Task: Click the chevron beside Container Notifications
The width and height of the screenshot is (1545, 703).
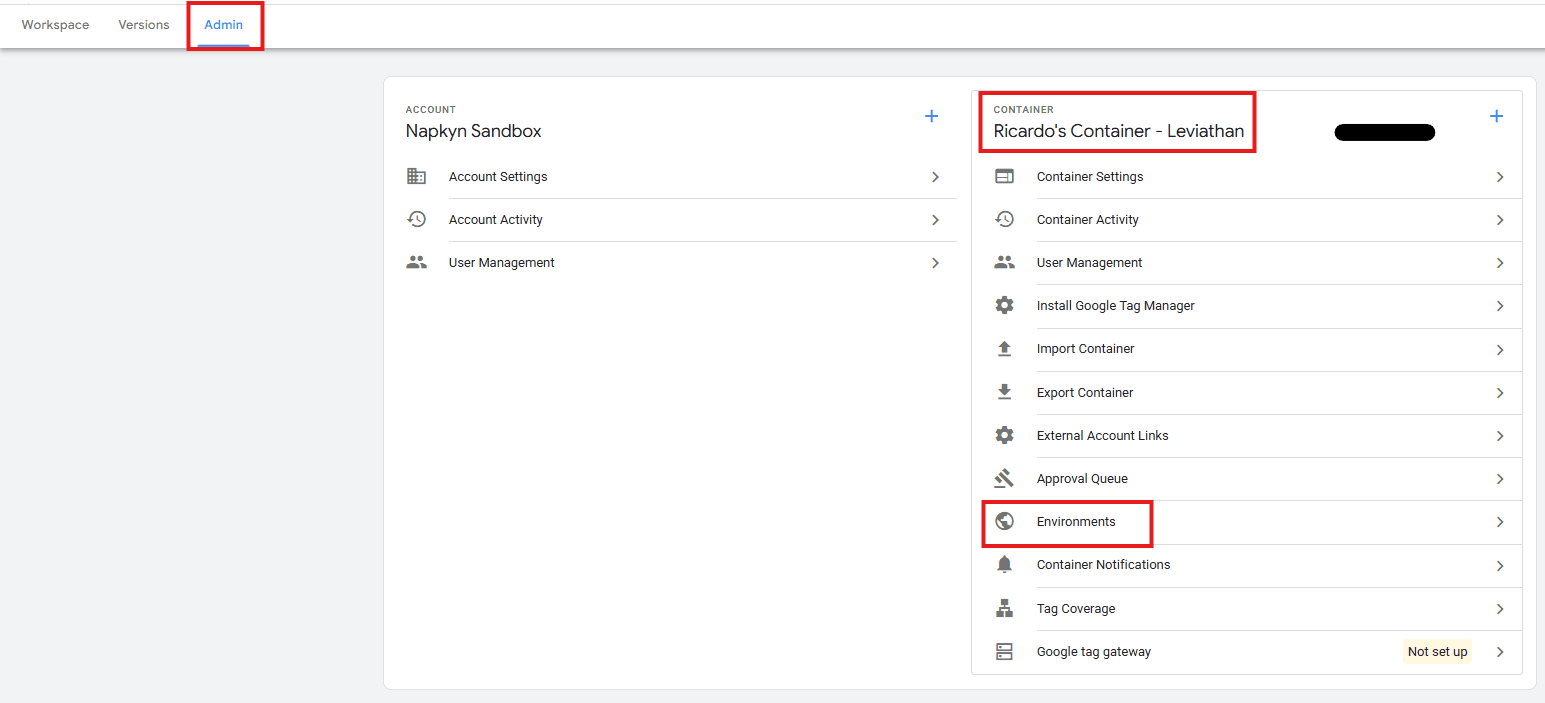Action: (1500, 565)
